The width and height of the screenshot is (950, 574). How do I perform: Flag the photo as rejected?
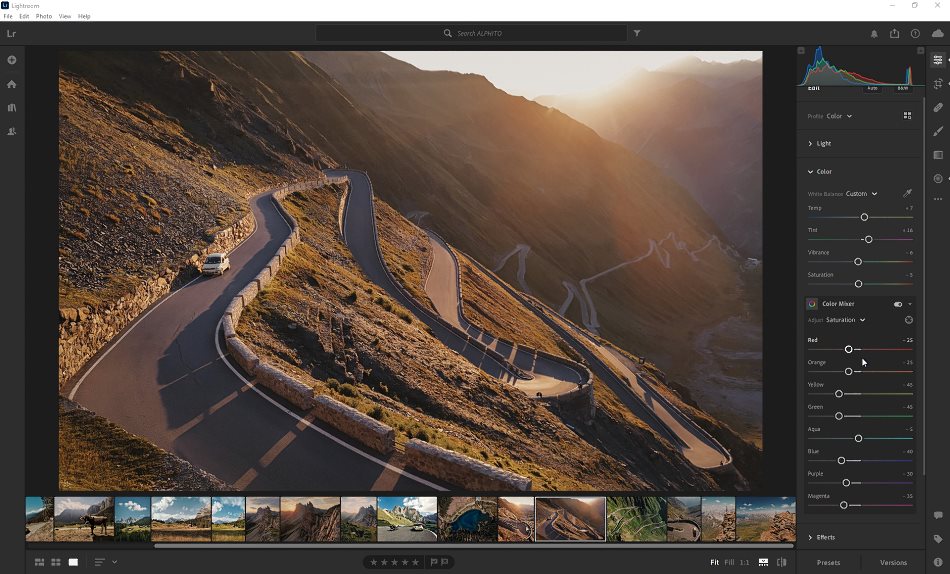[x=444, y=562]
